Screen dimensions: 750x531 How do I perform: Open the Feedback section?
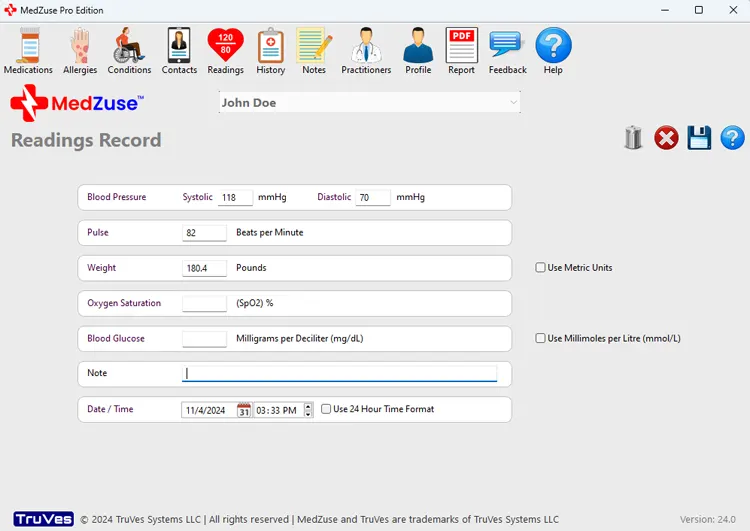coord(507,50)
